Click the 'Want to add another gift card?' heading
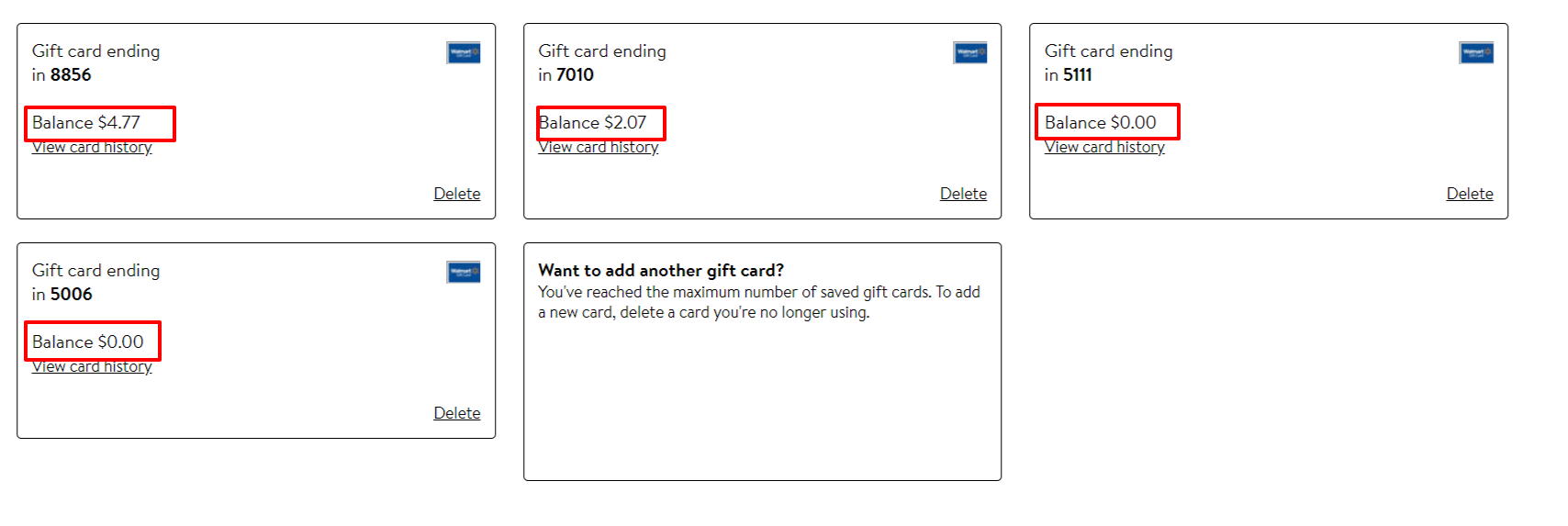Image resolution: width=1568 pixels, height=526 pixels. click(661, 271)
